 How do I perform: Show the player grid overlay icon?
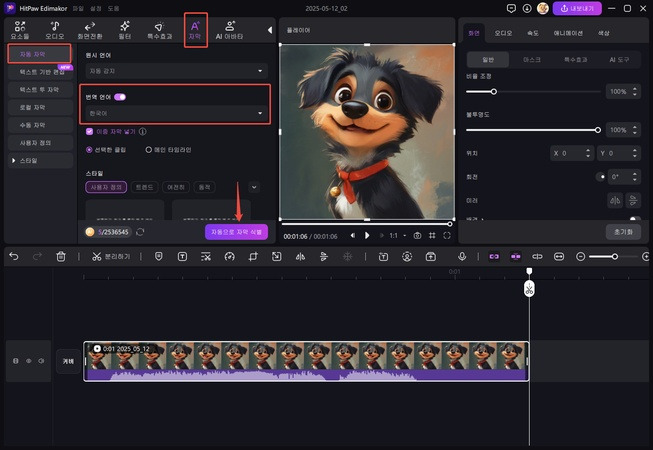click(x=432, y=236)
